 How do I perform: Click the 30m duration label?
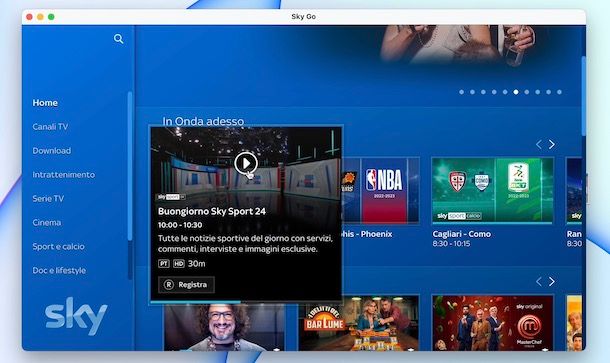[197, 264]
